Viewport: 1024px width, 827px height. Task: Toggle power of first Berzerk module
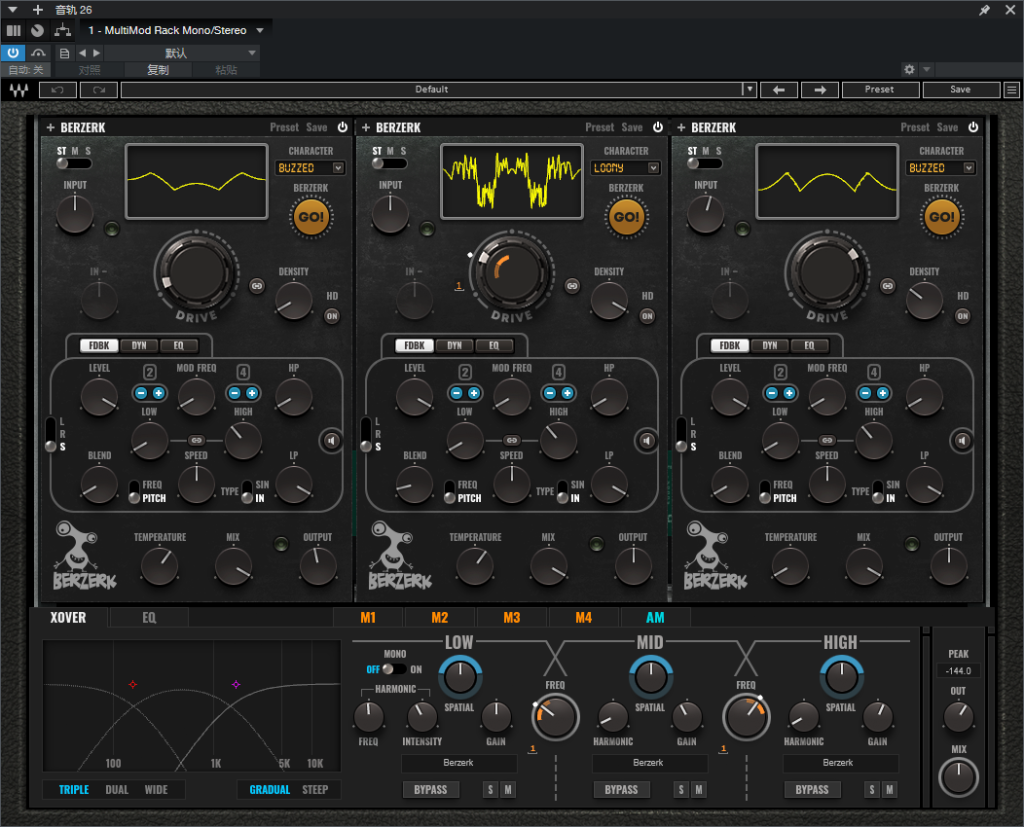tap(342, 127)
